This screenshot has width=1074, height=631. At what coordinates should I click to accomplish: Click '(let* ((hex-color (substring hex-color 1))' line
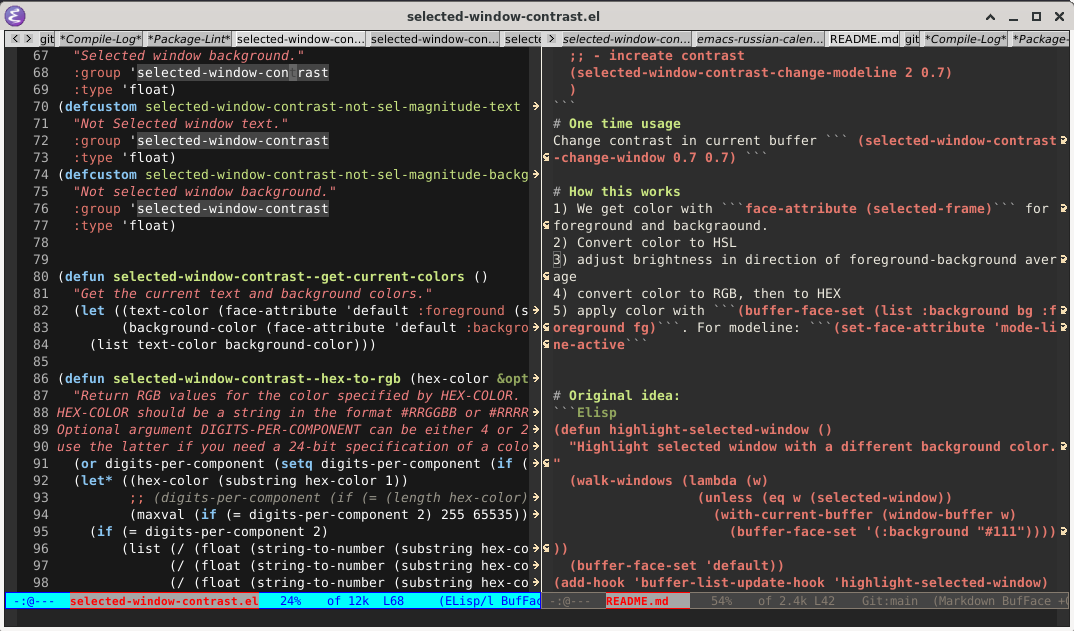point(240,480)
